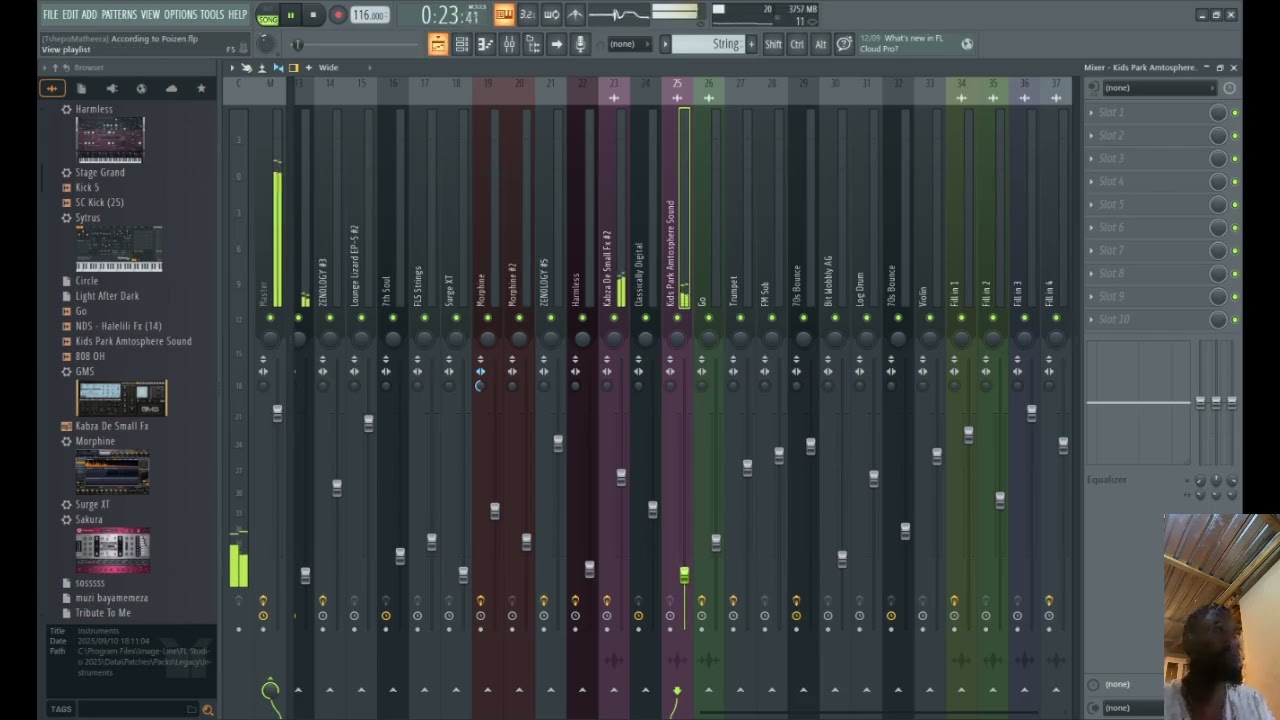Open the String pattern selector

[706, 44]
